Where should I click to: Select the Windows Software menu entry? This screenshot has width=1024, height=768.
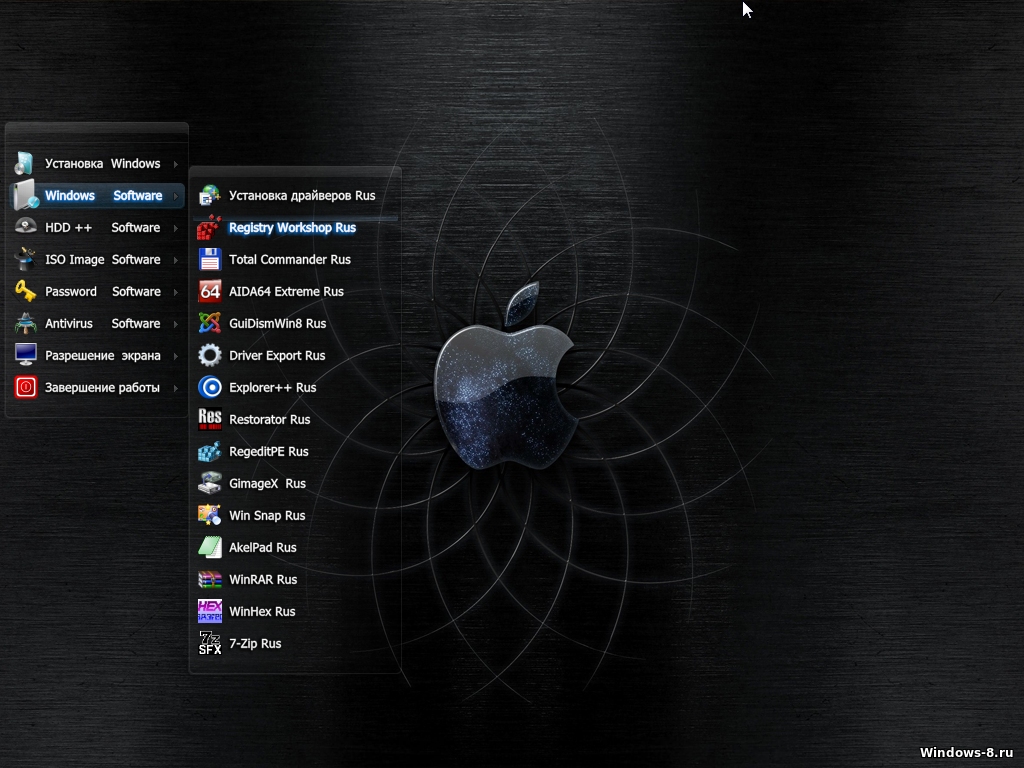tap(97, 195)
